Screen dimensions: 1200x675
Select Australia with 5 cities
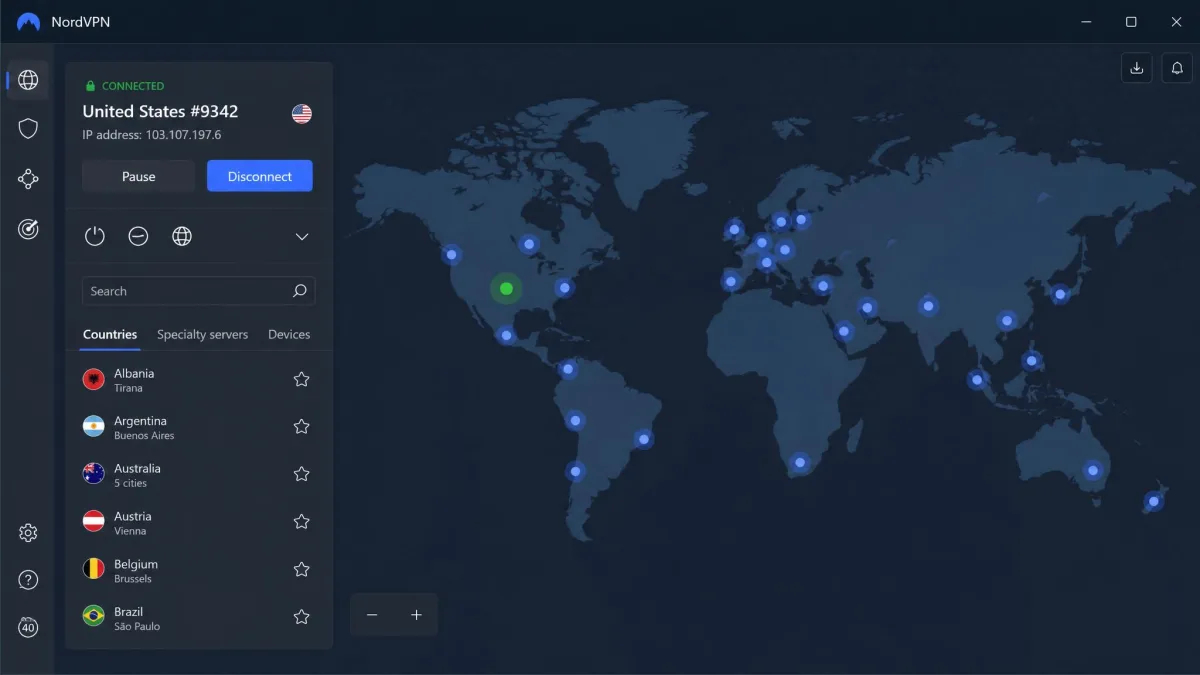(198, 474)
